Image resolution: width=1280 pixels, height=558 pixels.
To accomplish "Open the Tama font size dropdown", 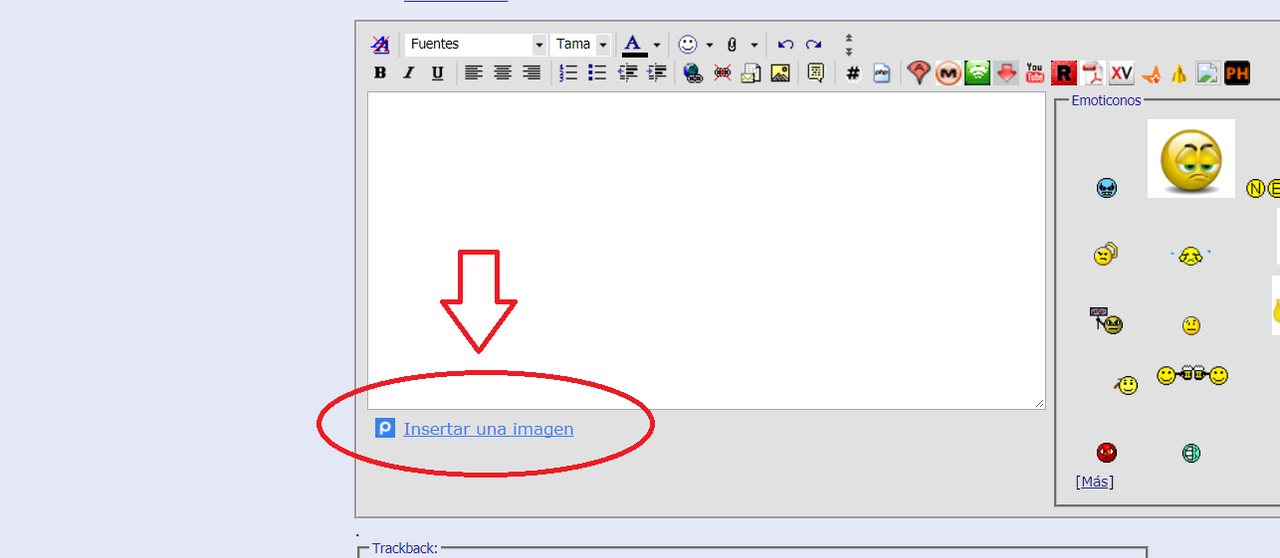I will [581, 44].
